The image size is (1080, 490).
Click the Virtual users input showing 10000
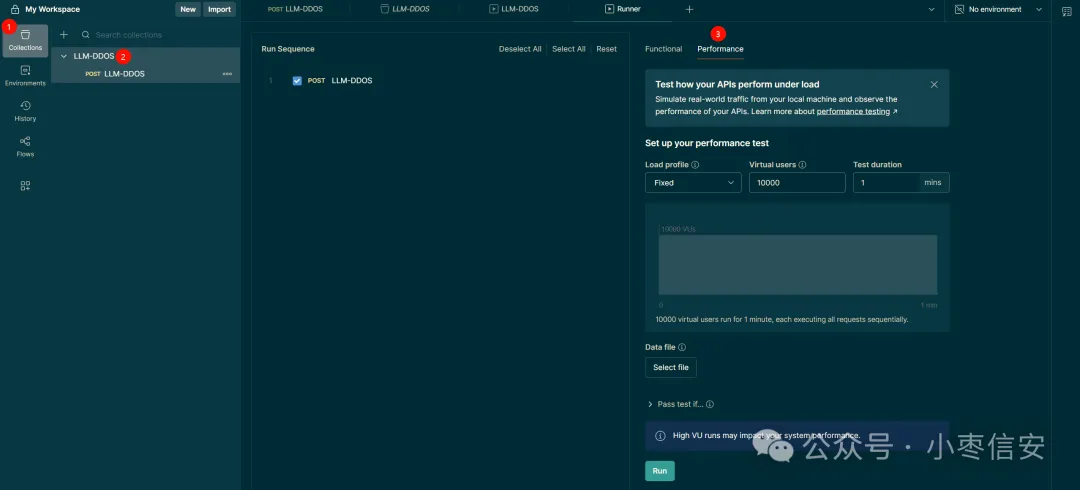(x=797, y=183)
